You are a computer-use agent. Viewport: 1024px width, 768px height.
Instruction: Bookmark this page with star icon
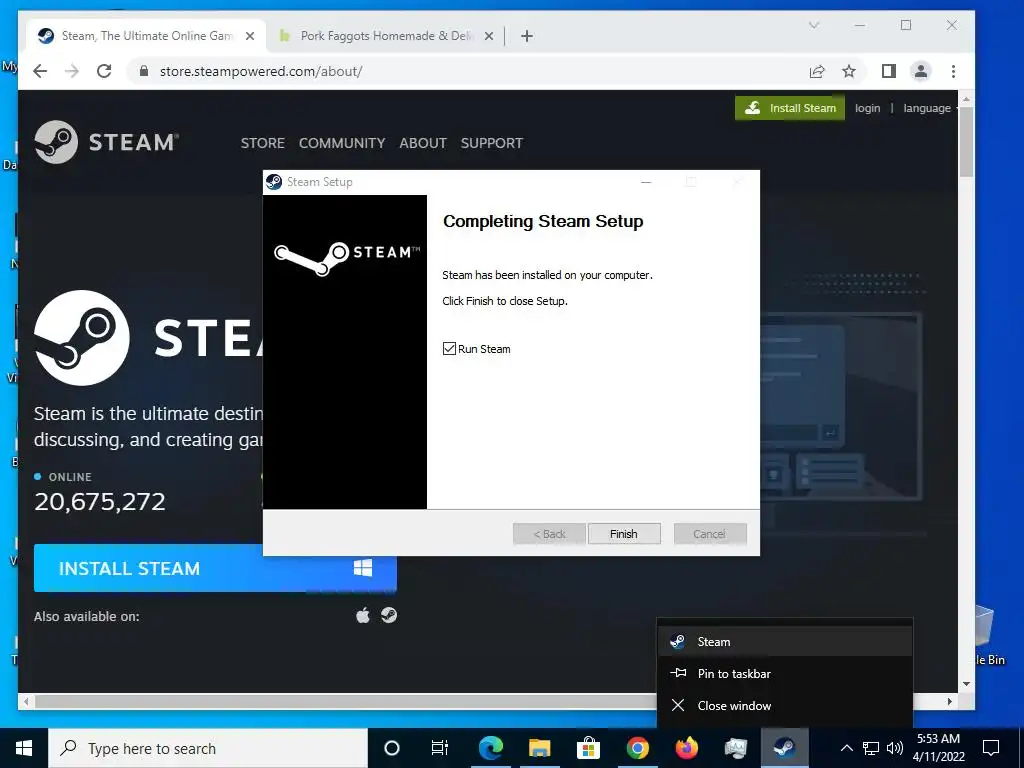point(849,71)
